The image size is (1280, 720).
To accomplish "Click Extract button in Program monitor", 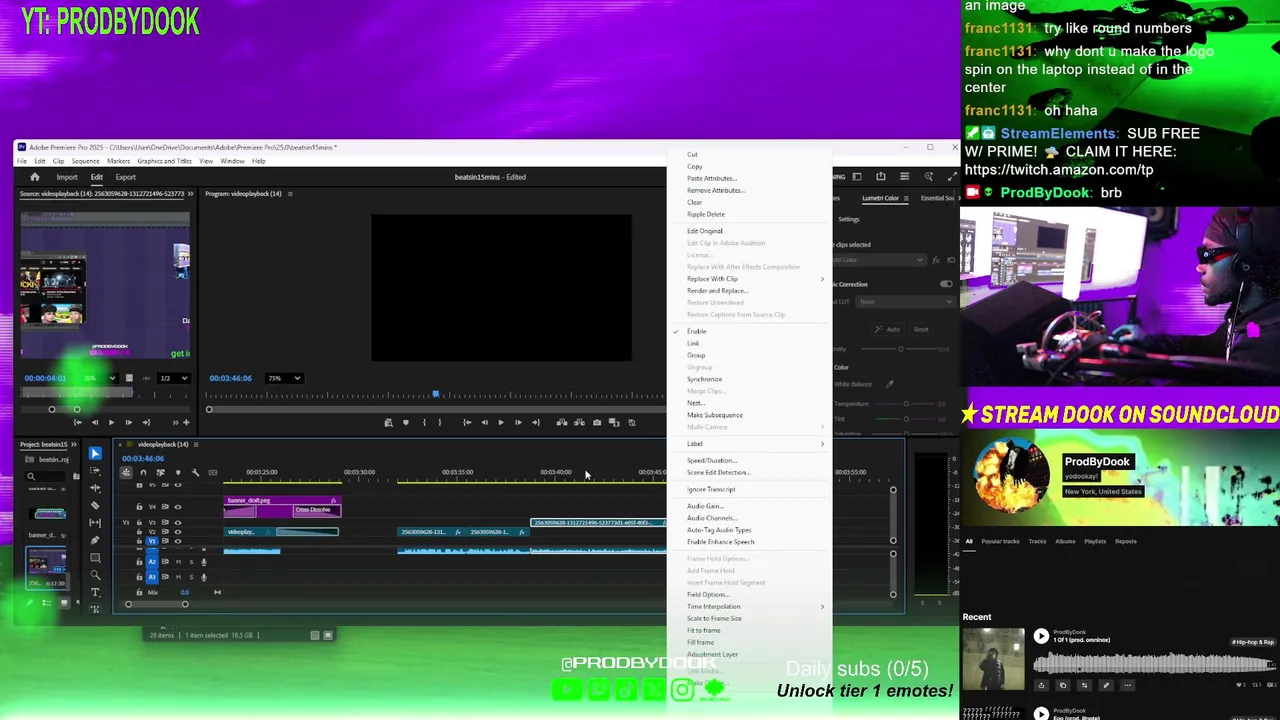I will tap(578, 423).
